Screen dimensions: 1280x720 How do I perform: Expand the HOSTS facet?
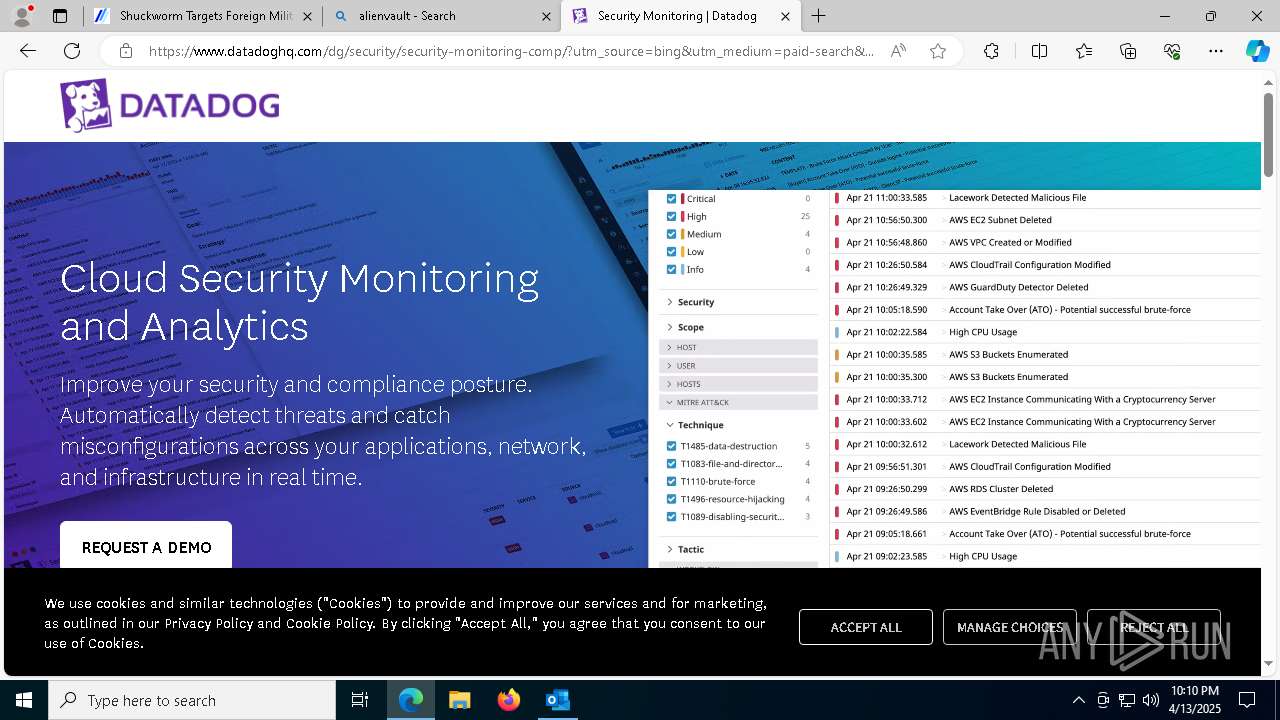[738, 384]
